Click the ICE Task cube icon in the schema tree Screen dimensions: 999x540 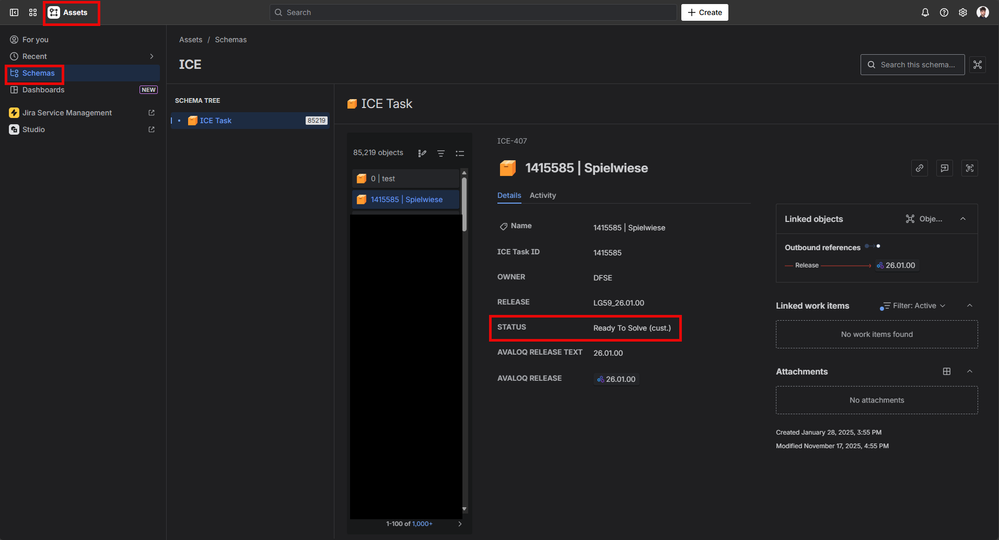point(192,120)
